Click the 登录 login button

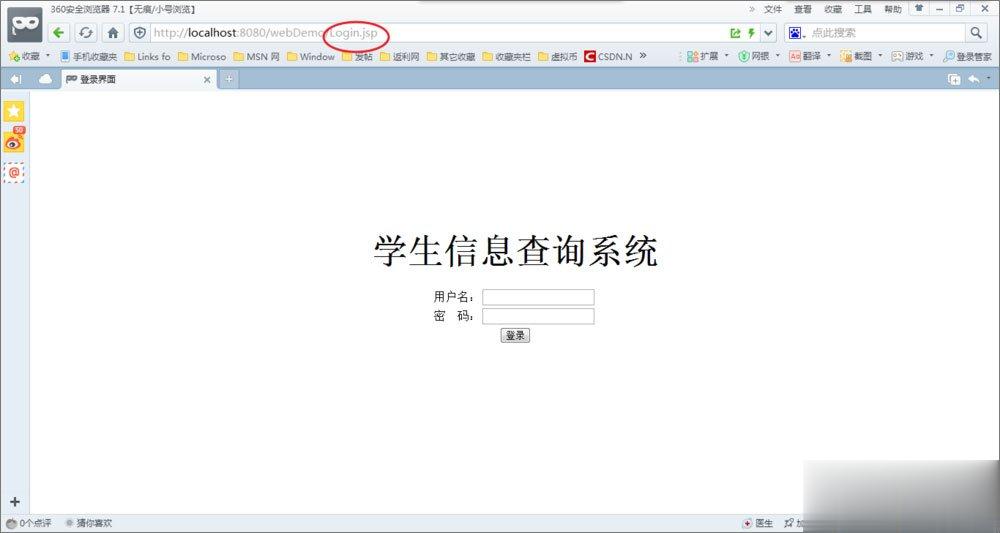point(515,335)
